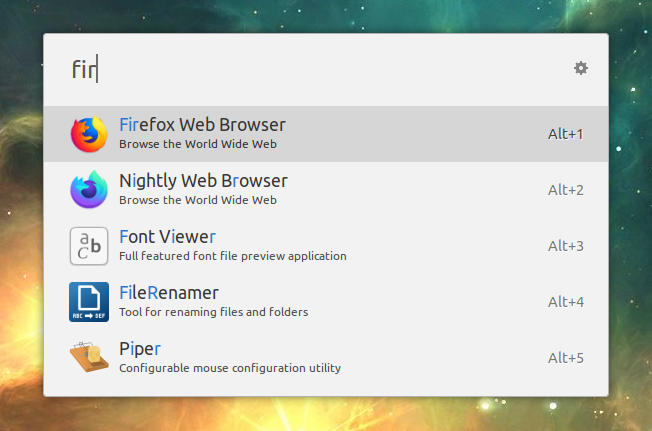Click the Piper mousetrap icon

click(89, 357)
